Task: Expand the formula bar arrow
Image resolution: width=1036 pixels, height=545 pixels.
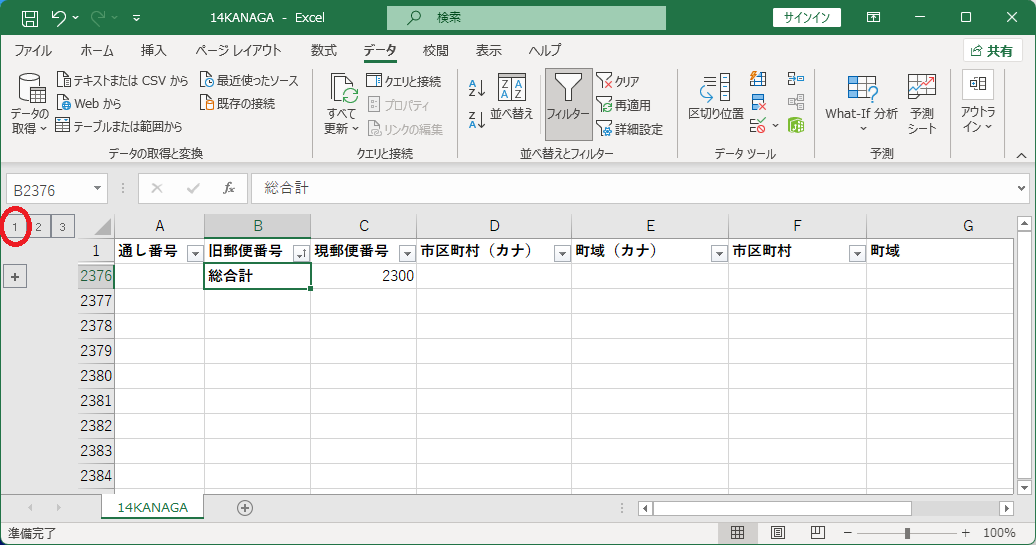Action: point(1022,189)
